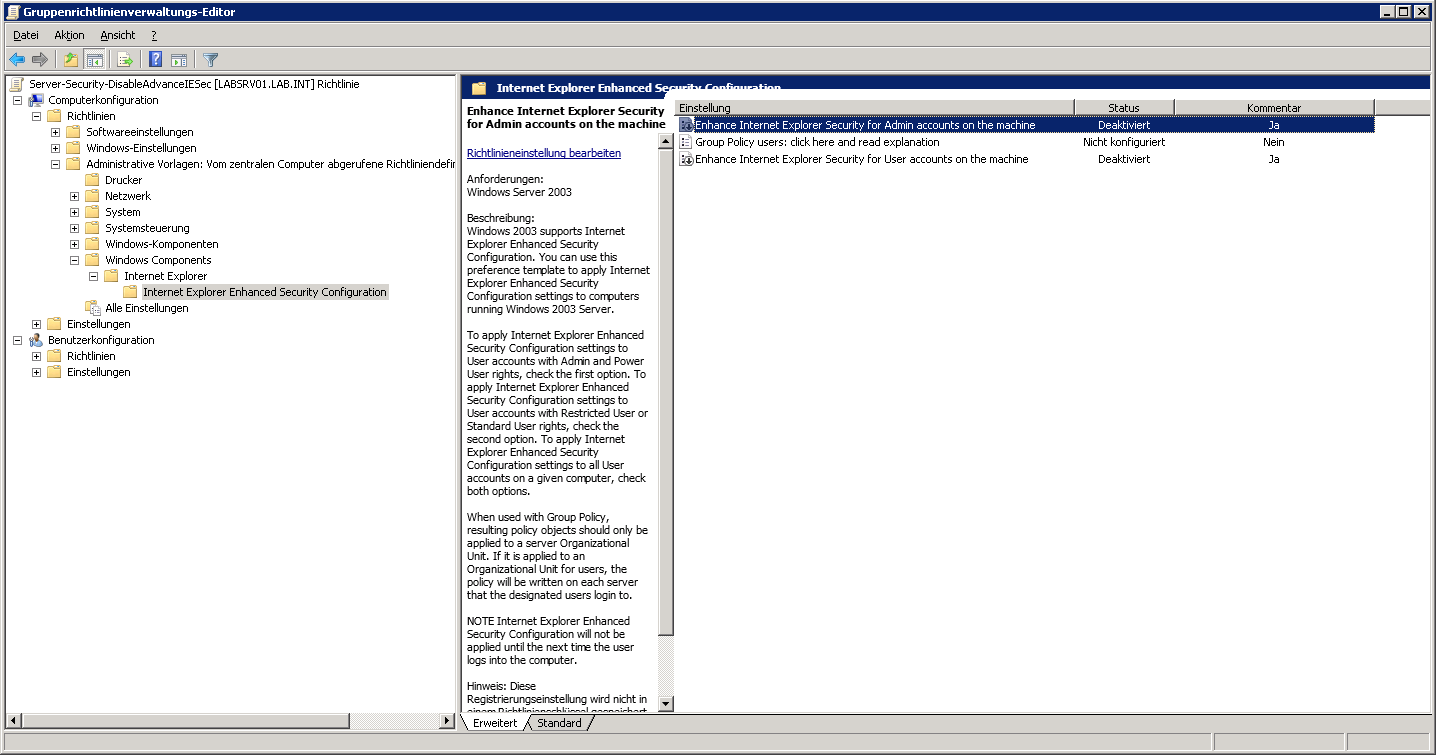Screen dimensions: 1436x755
Task: Collapse the Internet Explorer tree node
Action: coord(94,276)
